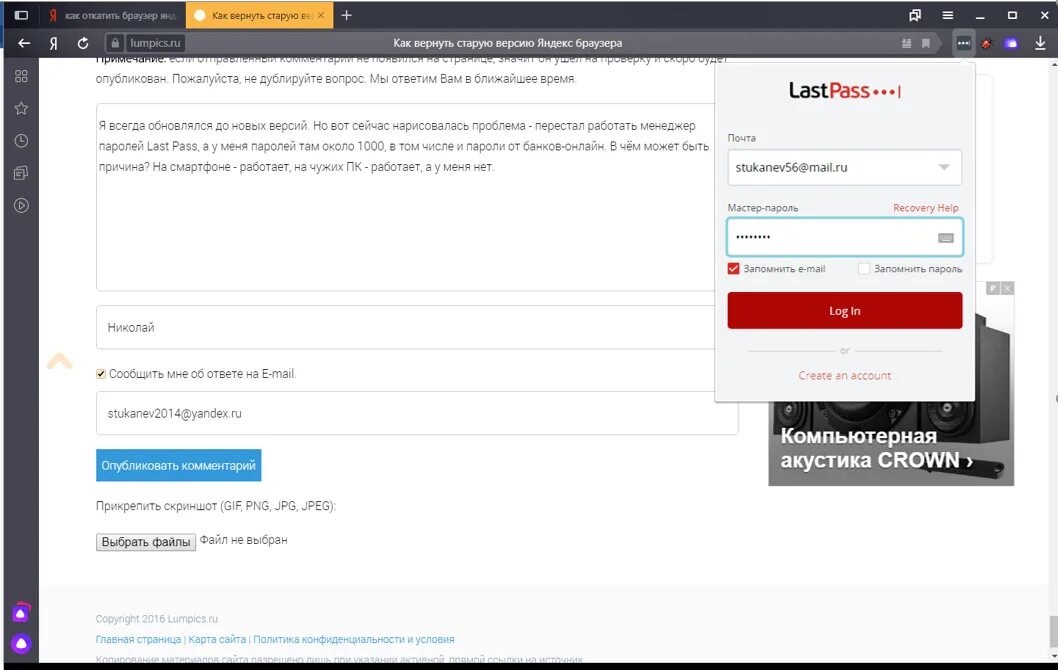This screenshot has height=670, width=1058.
Task: Bookmark this page using the flag icon
Action: click(x=926, y=43)
